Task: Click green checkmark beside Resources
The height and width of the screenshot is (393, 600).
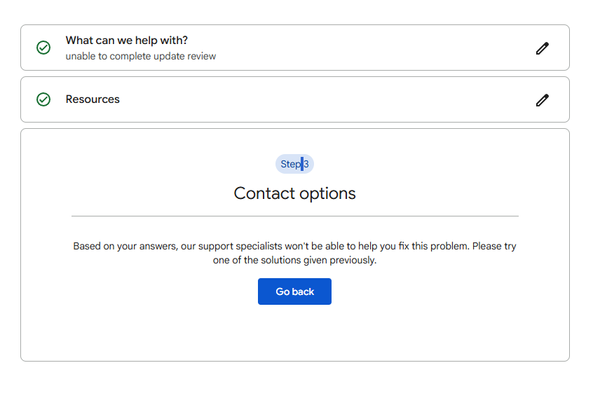Action: (43, 99)
